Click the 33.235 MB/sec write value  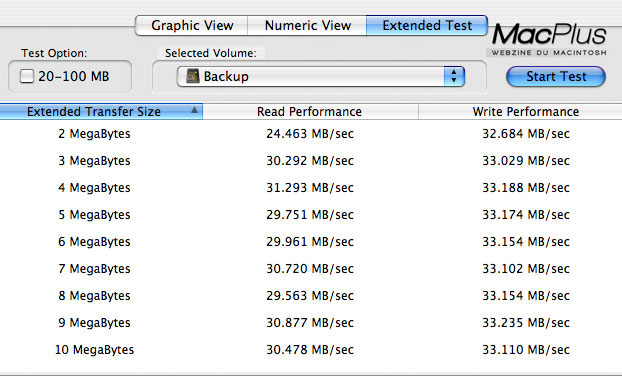pyautogui.click(x=526, y=322)
